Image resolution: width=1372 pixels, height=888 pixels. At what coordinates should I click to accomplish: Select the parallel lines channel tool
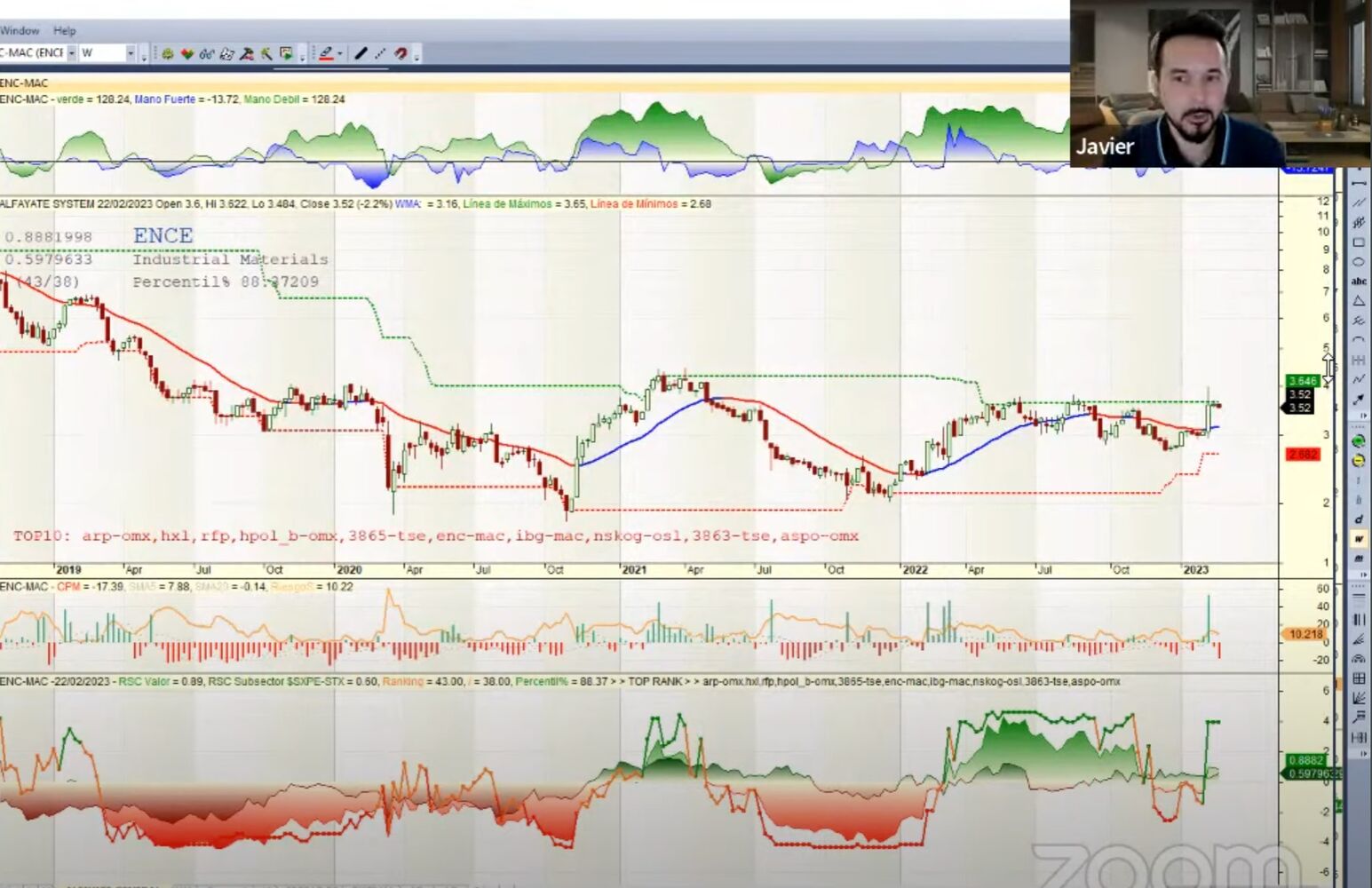(1359, 202)
